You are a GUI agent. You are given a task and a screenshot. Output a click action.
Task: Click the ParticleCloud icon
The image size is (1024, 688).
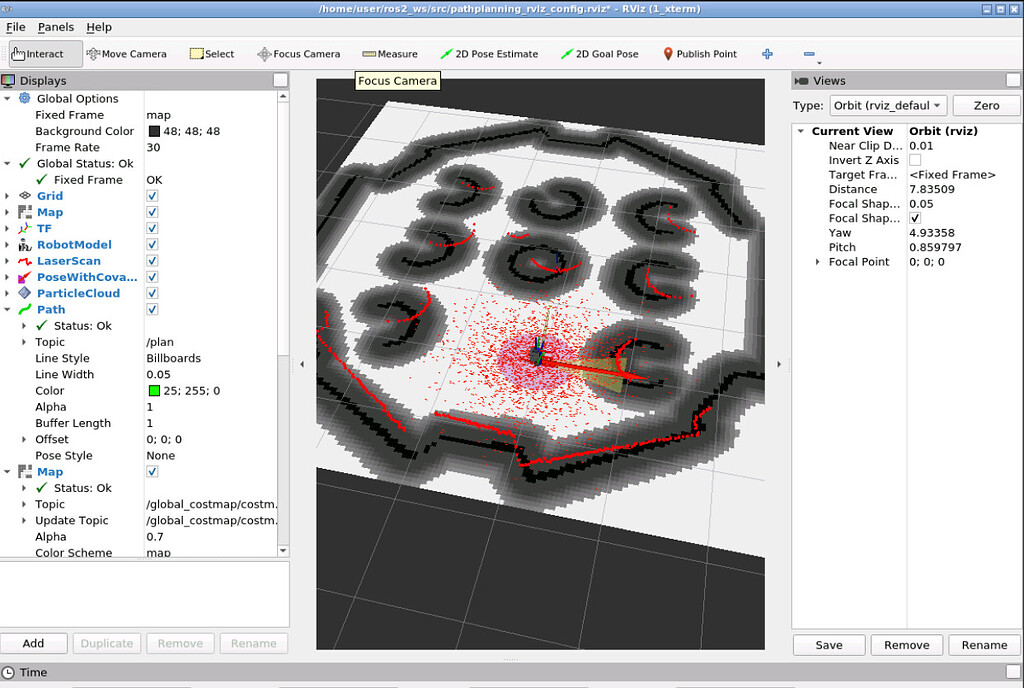click(x=25, y=293)
